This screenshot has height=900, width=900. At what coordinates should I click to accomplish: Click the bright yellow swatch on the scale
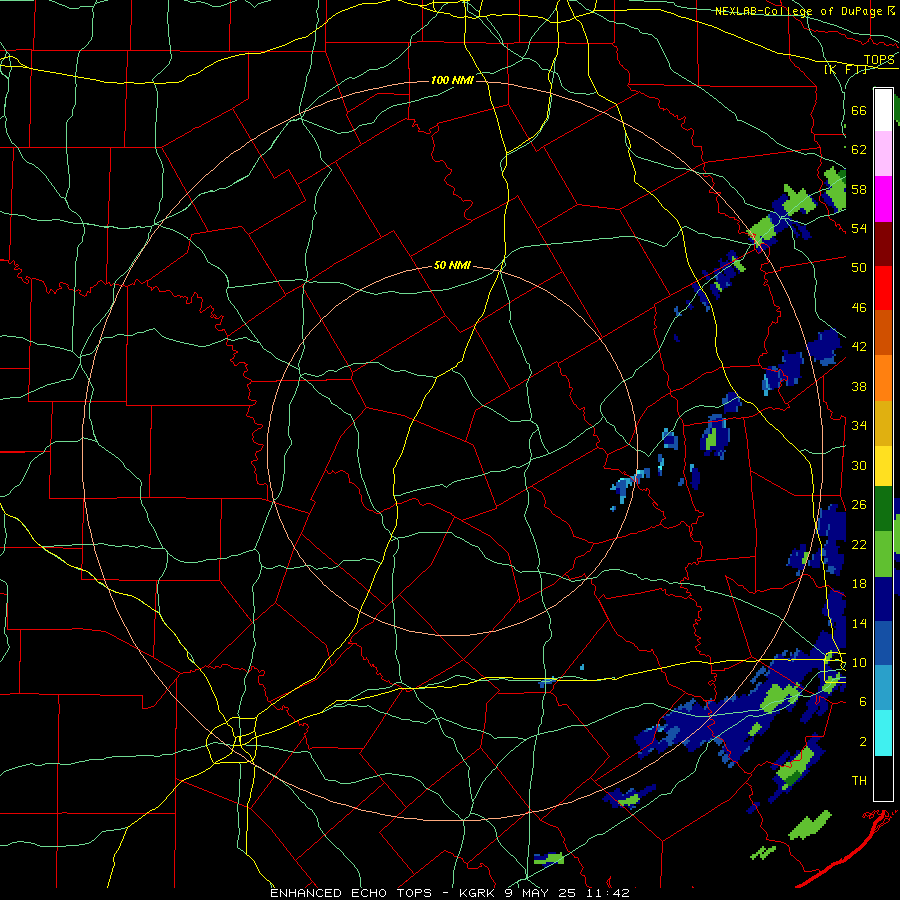point(883,465)
